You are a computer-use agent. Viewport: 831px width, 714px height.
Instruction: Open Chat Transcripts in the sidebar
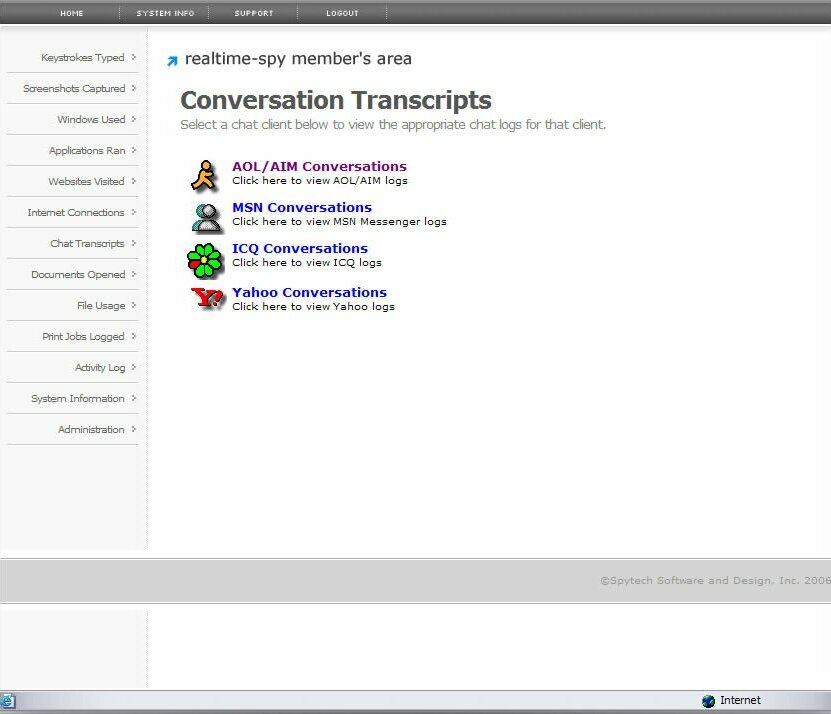click(87, 243)
